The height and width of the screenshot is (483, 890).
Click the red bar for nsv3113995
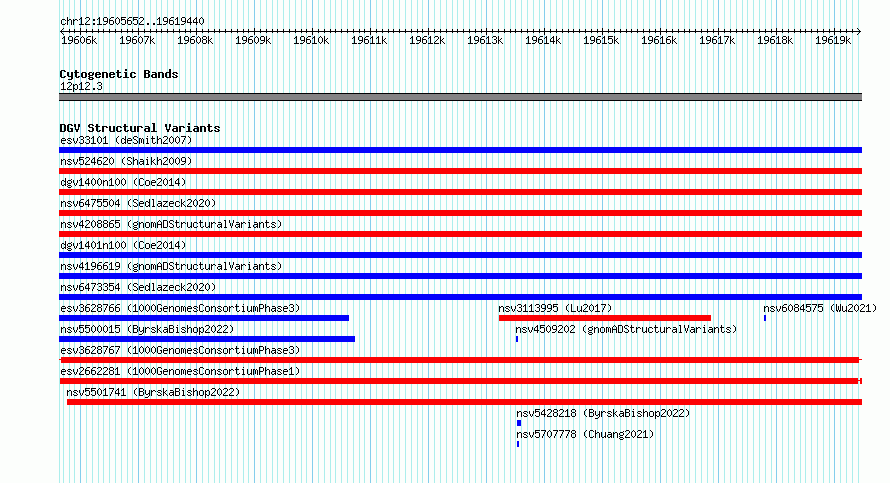pos(604,318)
